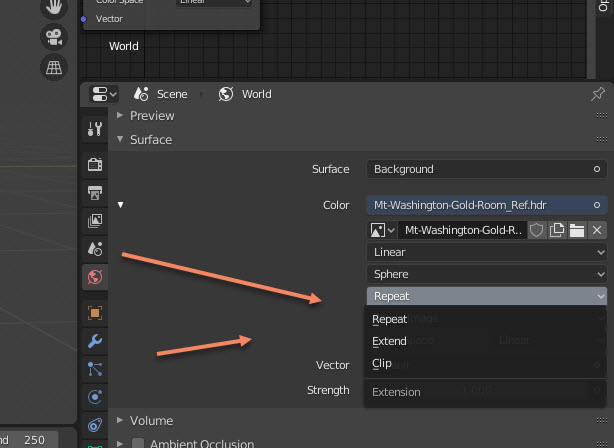Choose Clip from the extension menu
The image size is (614, 448).
382,363
